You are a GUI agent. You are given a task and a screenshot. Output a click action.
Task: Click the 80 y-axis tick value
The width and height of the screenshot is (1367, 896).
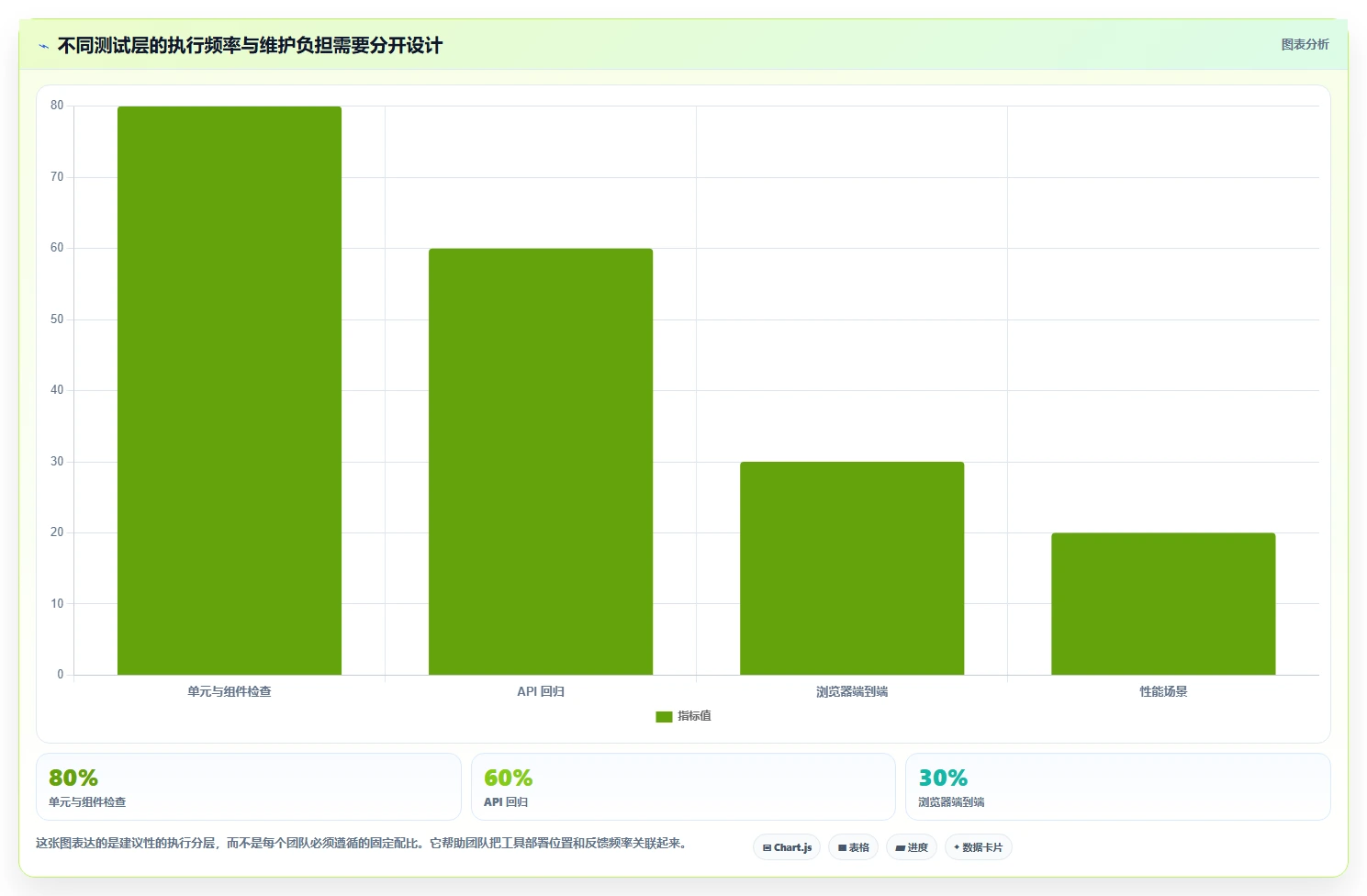pos(57,106)
